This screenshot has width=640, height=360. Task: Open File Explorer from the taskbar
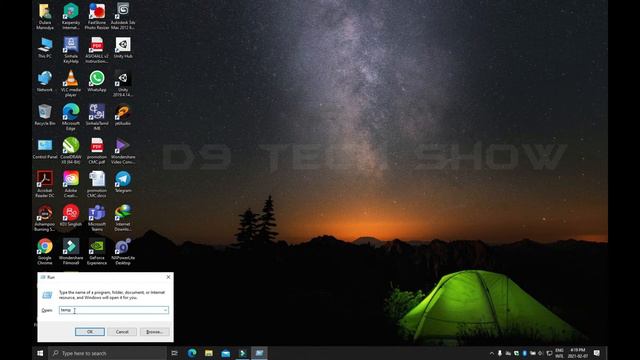pos(209,353)
